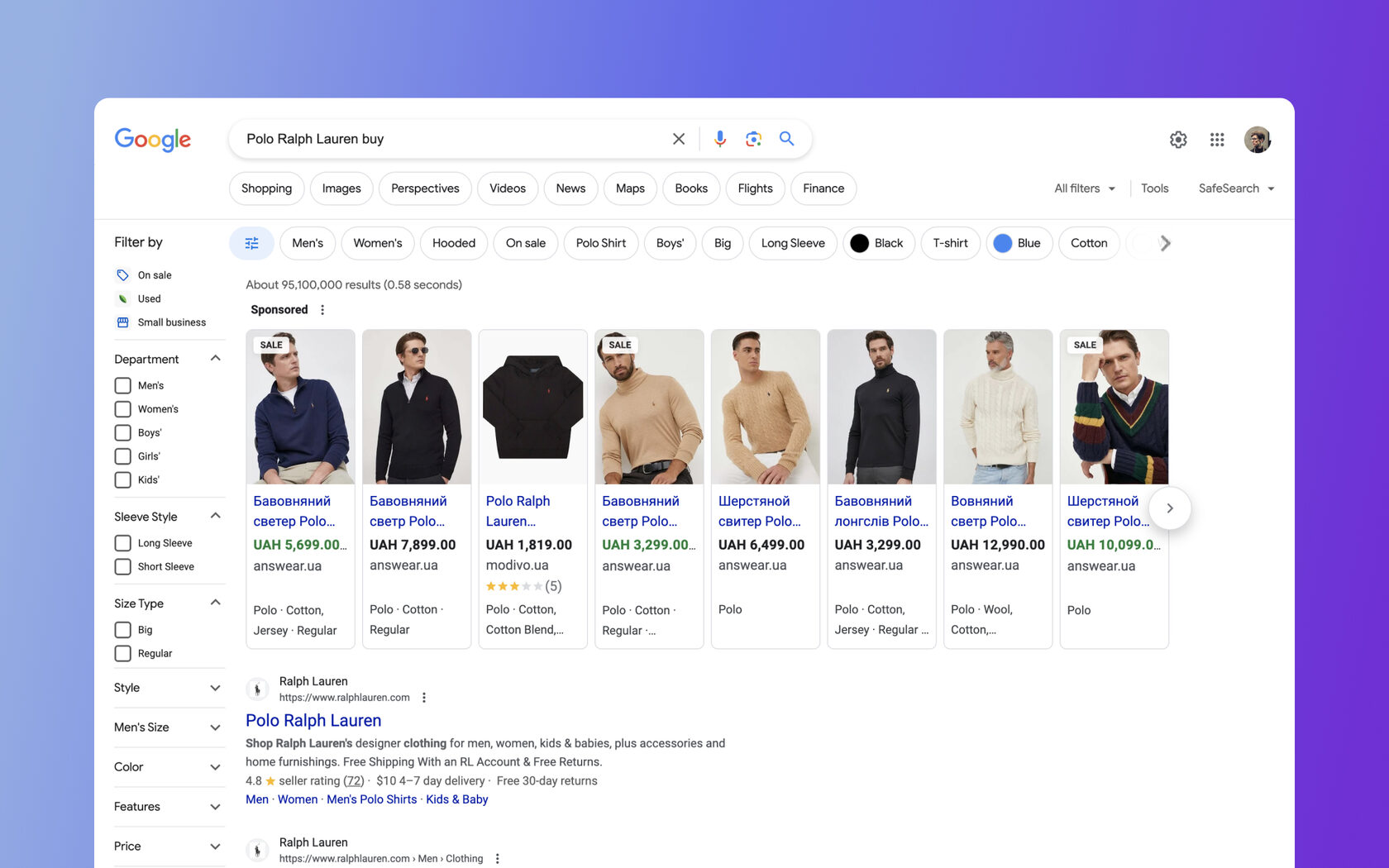Expand the Men's Size filter section
This screenshot has height=868, width=1389.
(x=215, y=727)
